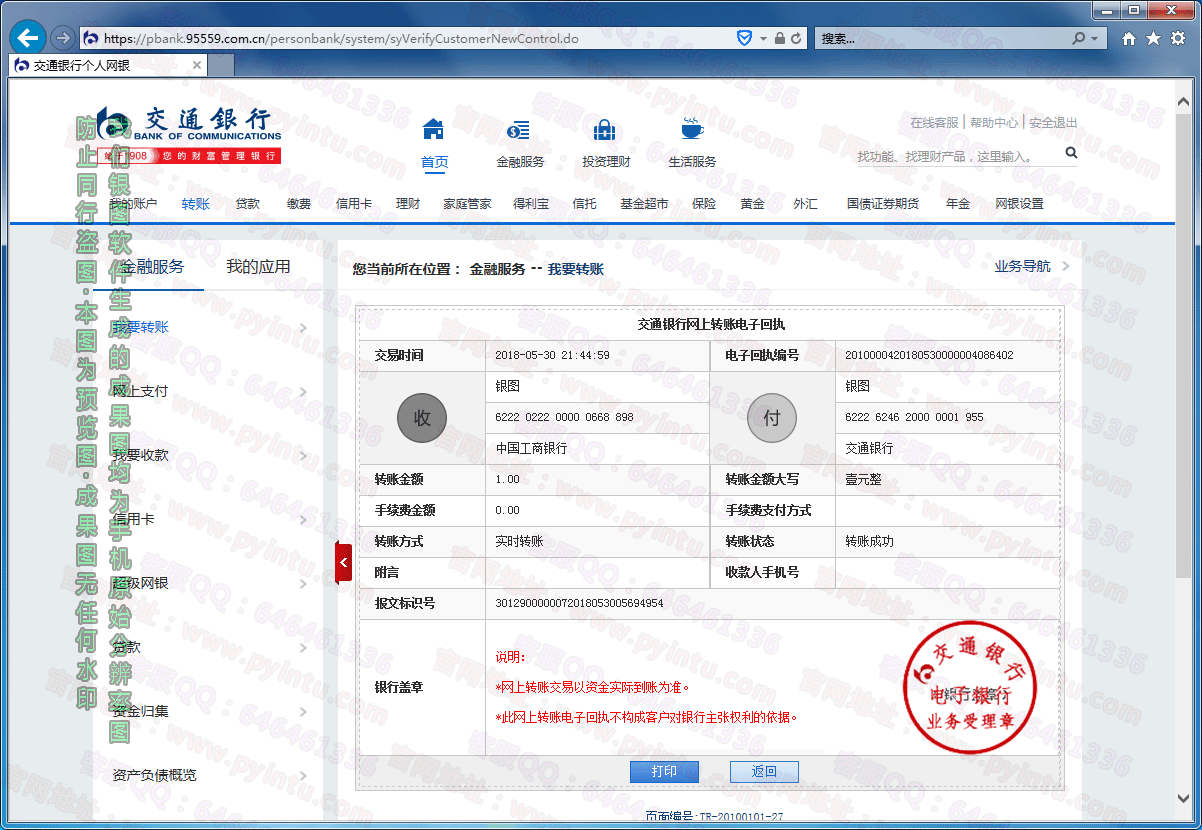Viewport: 1202px width, 830px height.
Task: Open 国债证券期货 menu item
Action: (883, 204)
